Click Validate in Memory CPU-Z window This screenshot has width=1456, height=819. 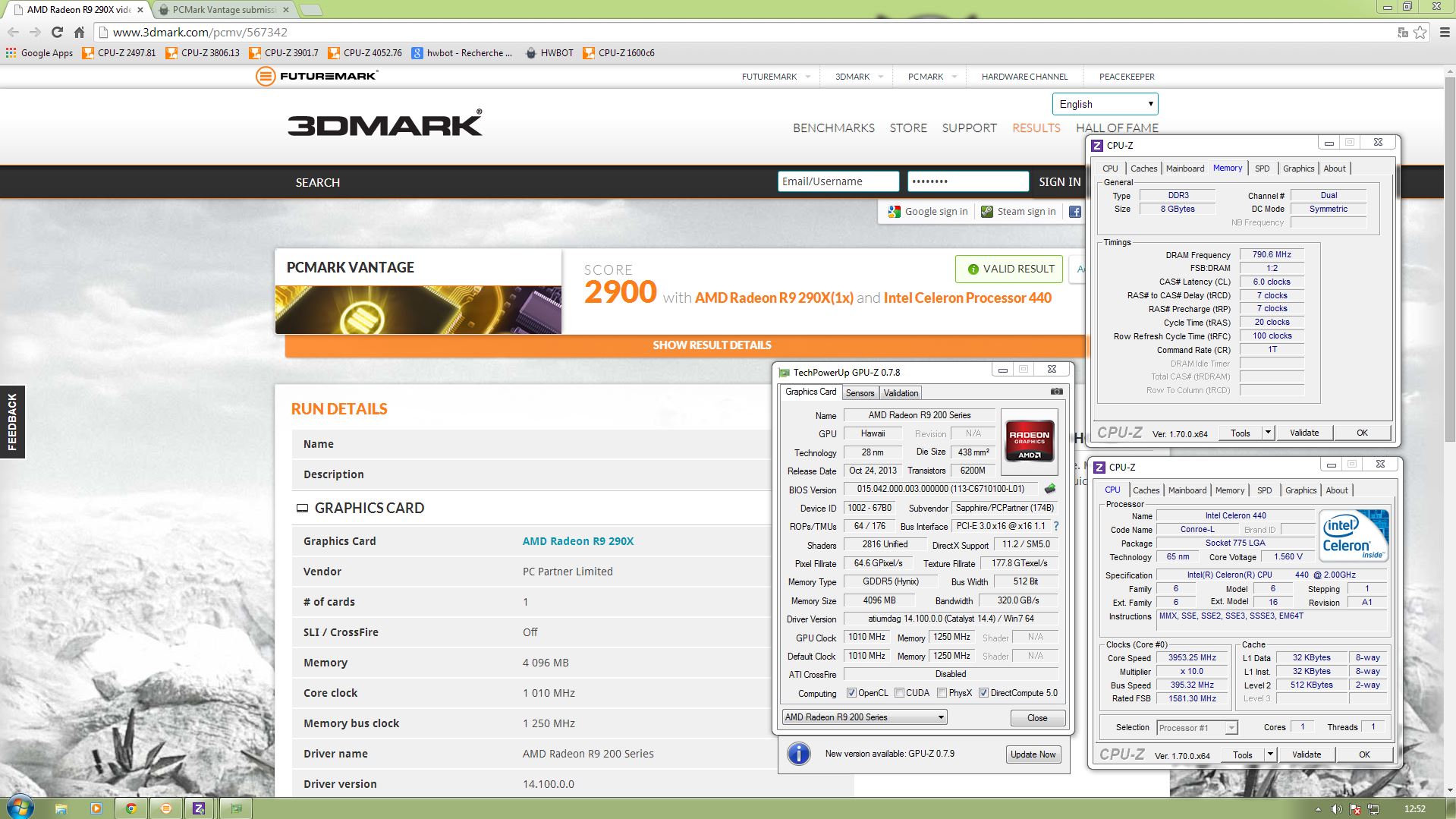coord(1303,433)
